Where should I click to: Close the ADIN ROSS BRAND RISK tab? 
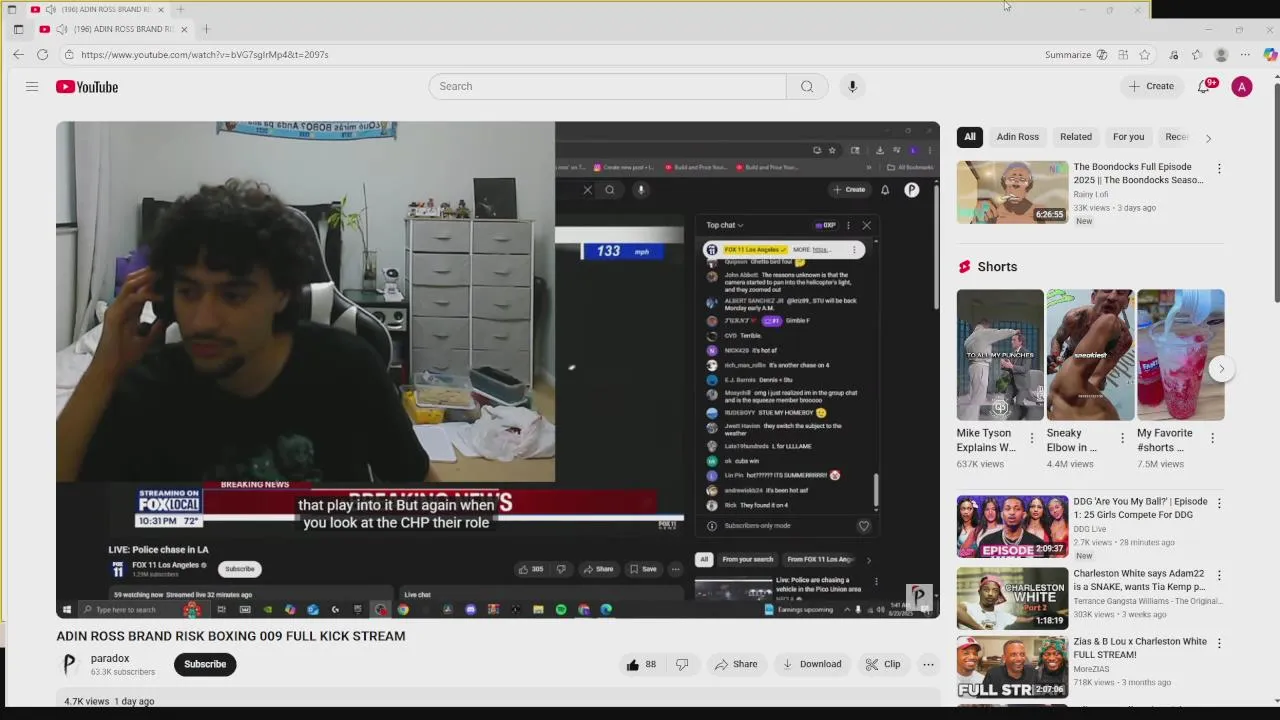pyautogui.click(x=184, y=29)
